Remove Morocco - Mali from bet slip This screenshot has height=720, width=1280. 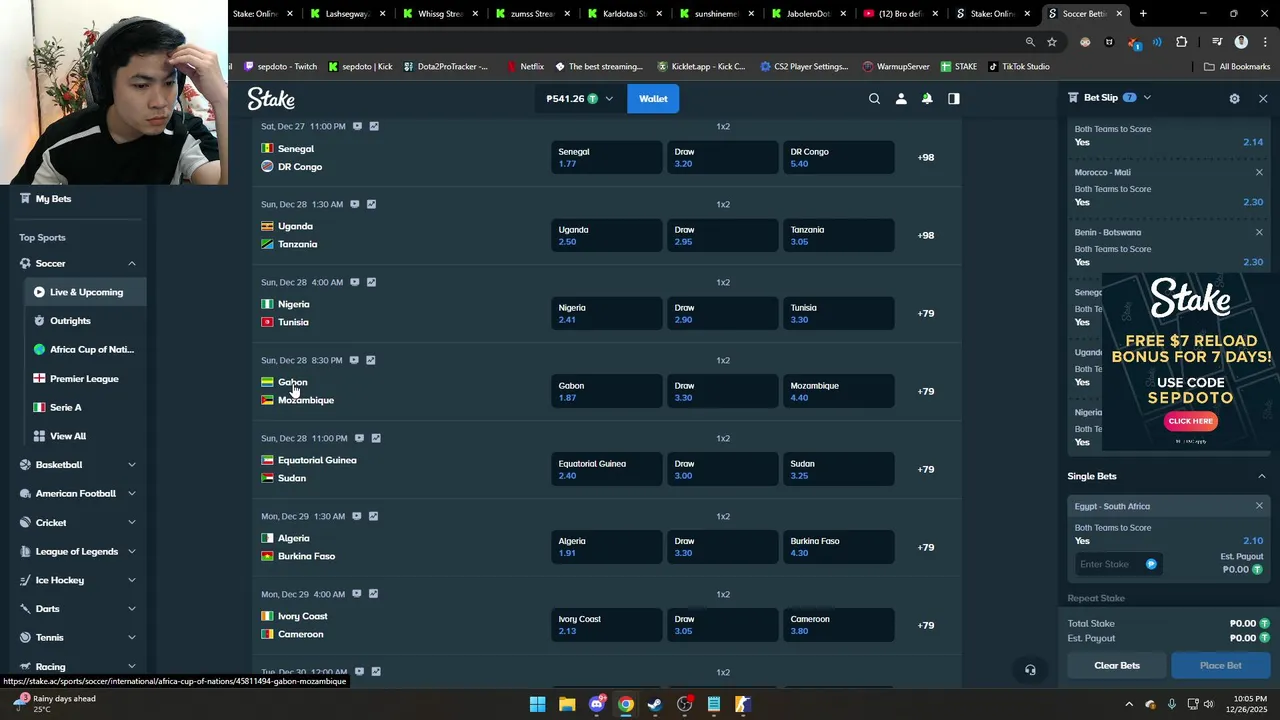point(1259,172)
